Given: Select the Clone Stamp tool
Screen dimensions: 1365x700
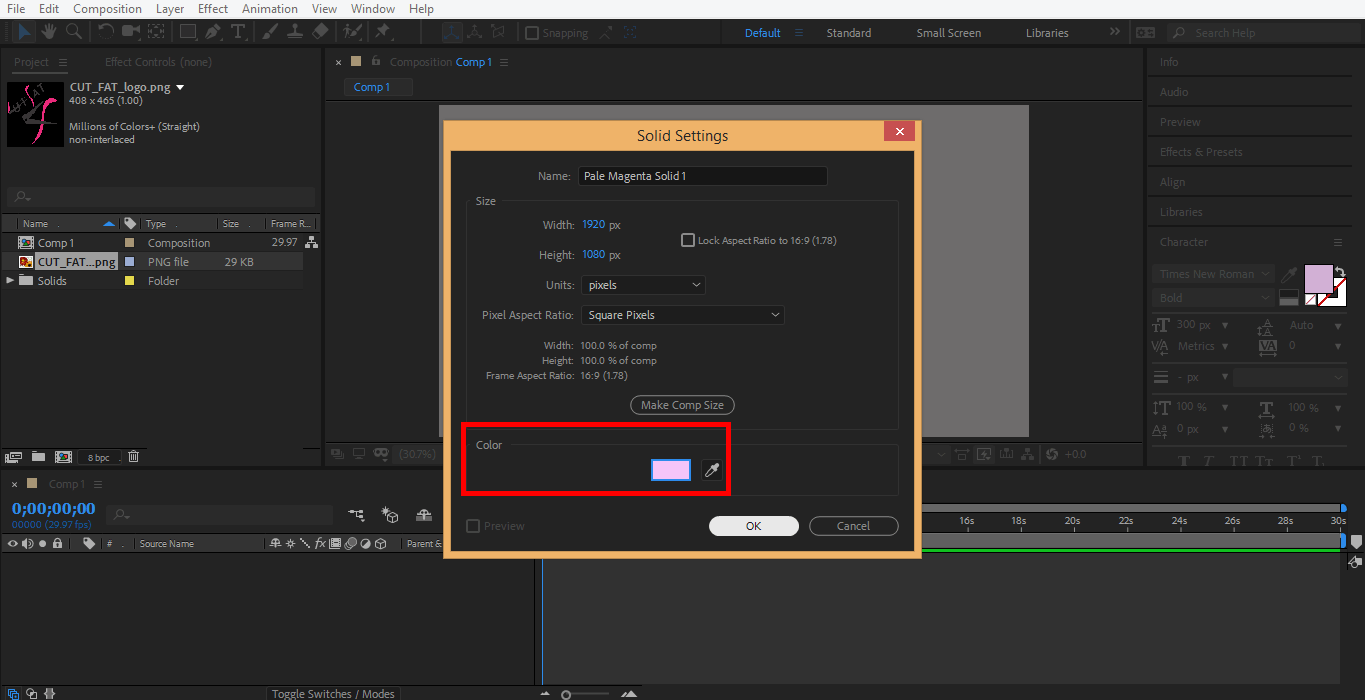Looking at the screenshot, I should pyautogui.click(x=295, y=32).
